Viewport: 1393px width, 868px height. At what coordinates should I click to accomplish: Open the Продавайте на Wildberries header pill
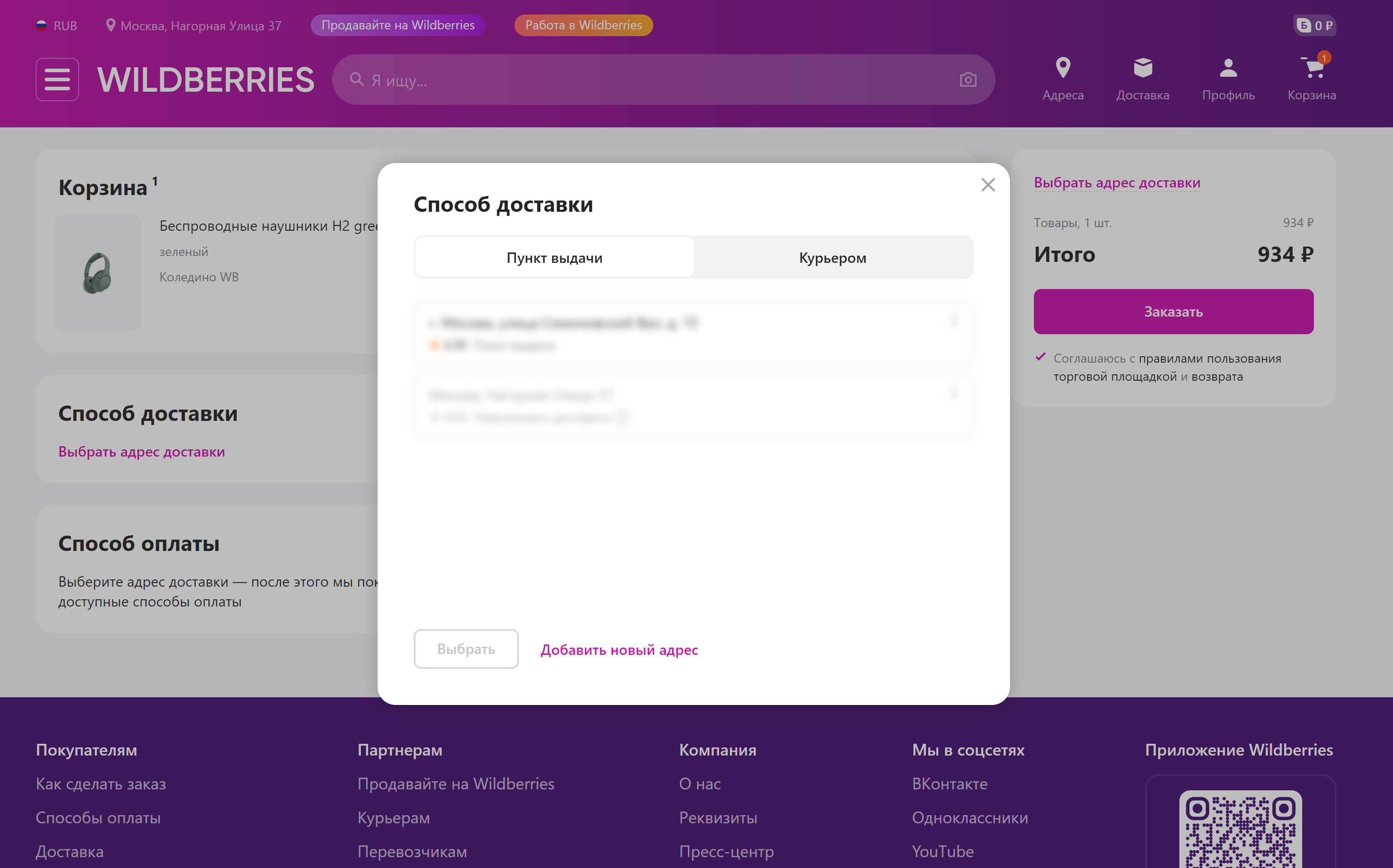[x=398, y=25]
